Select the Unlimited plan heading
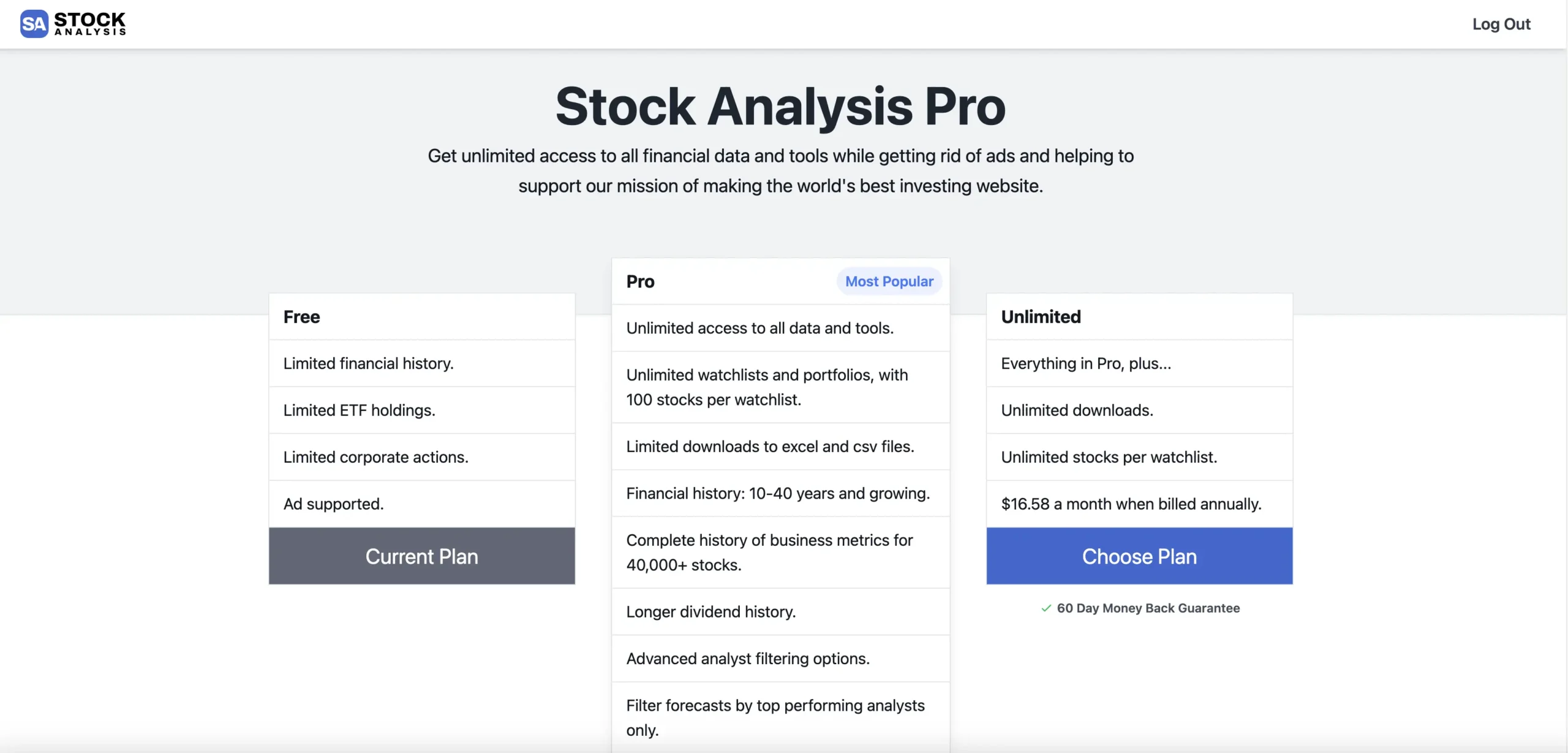1568x753 pixels. click(1041, 317)
